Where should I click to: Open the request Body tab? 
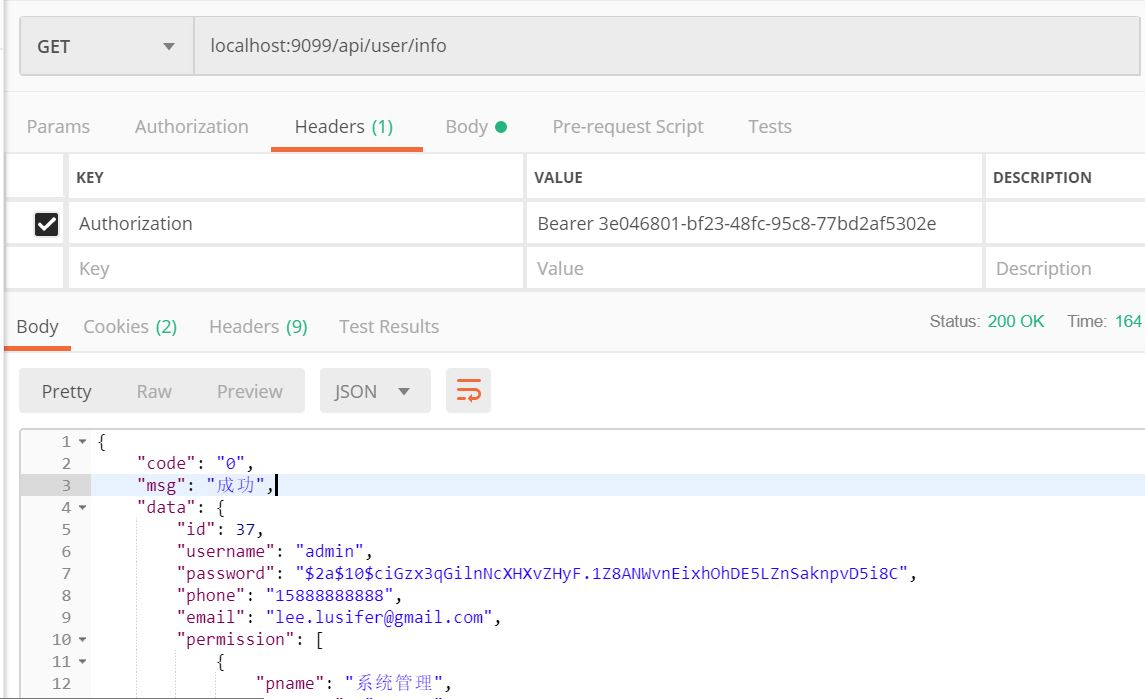476,126
